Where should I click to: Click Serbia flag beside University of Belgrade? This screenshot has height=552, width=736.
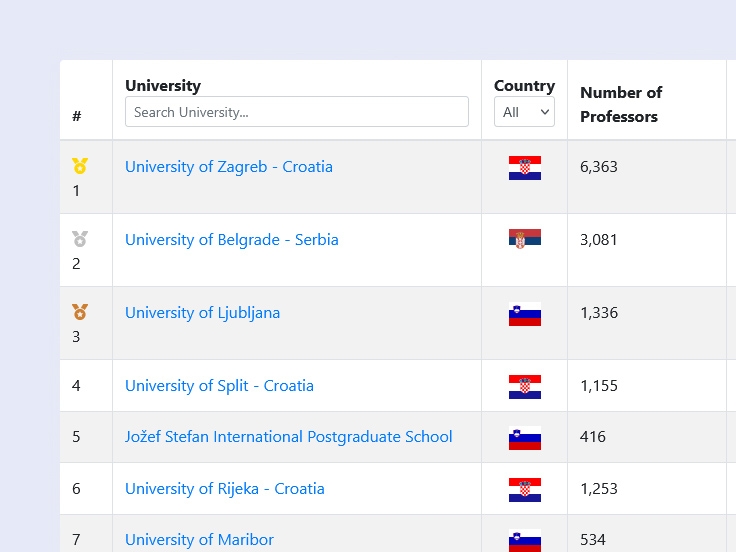[525, 239]
